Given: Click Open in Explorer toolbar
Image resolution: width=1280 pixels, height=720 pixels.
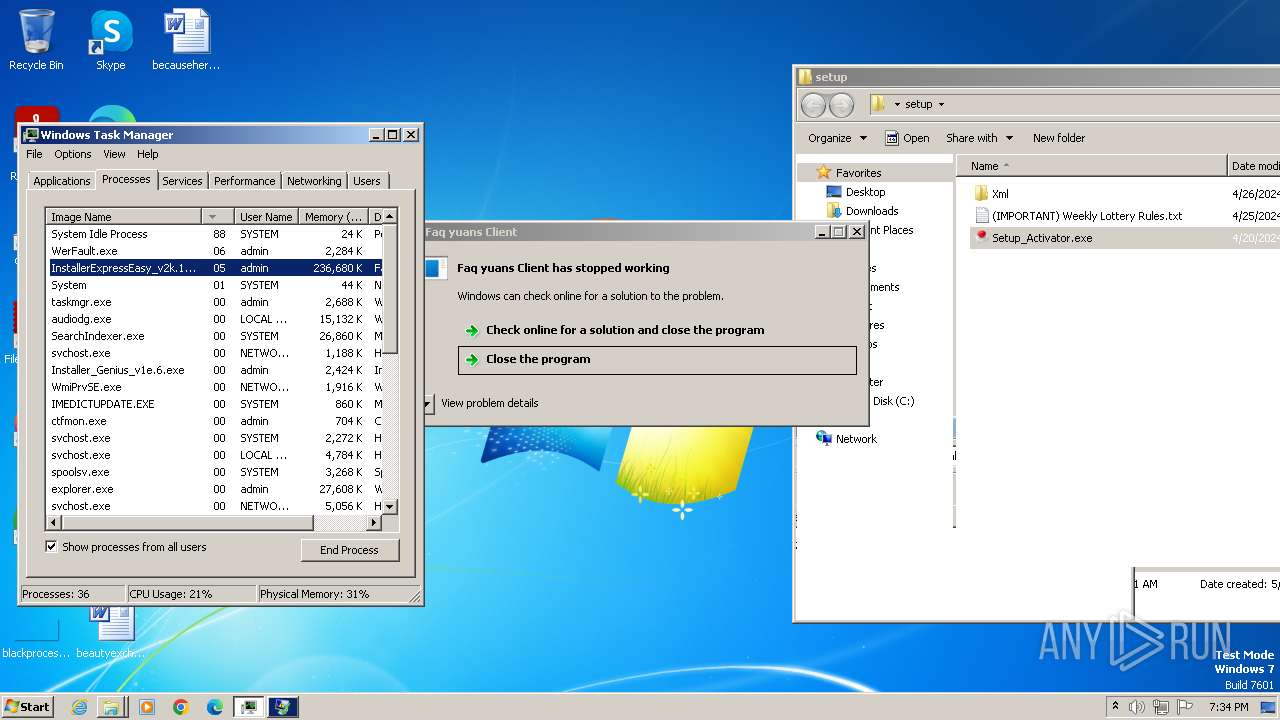Looking at the screenshot, I should [x=907, y=138].
